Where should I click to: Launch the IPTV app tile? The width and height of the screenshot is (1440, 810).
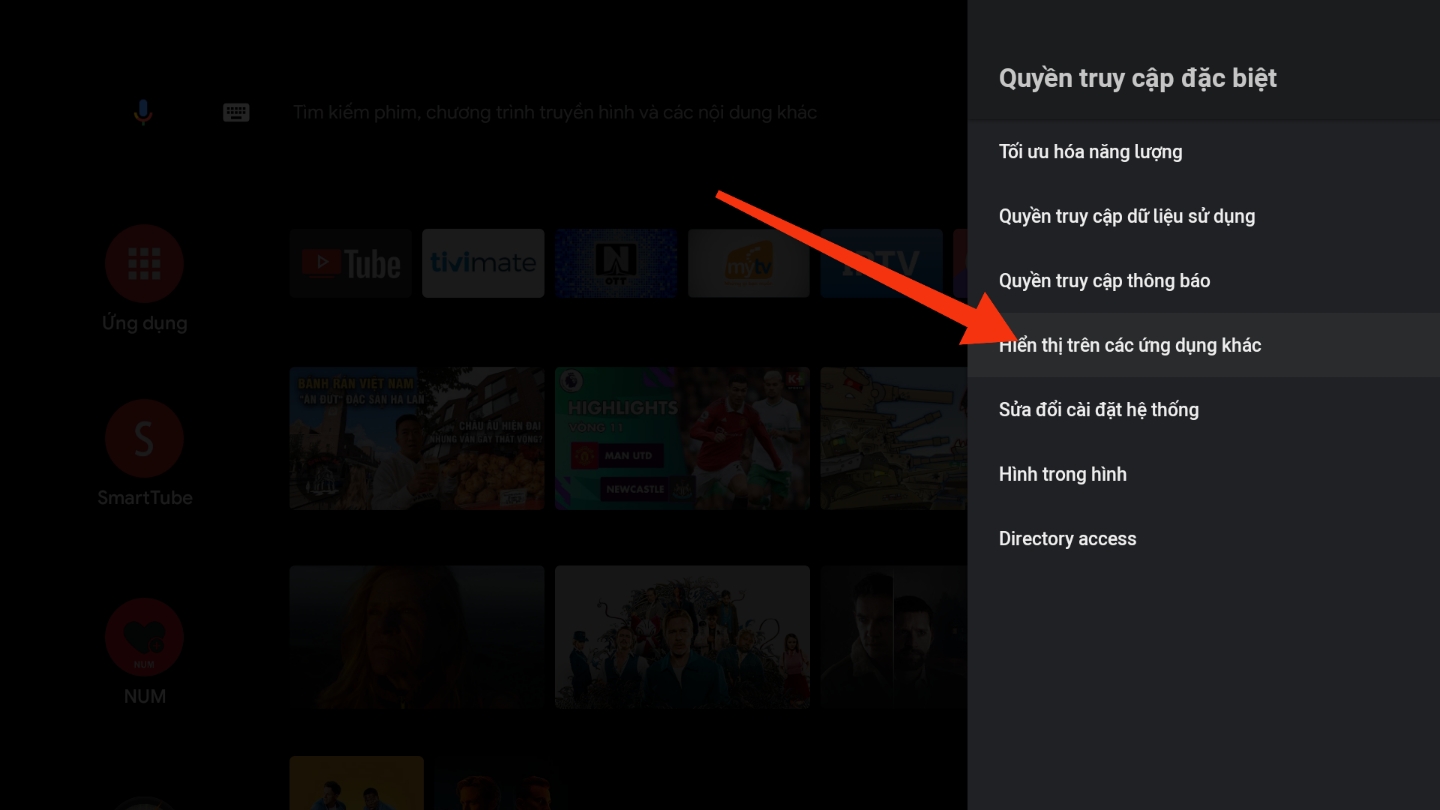(882, 263)
